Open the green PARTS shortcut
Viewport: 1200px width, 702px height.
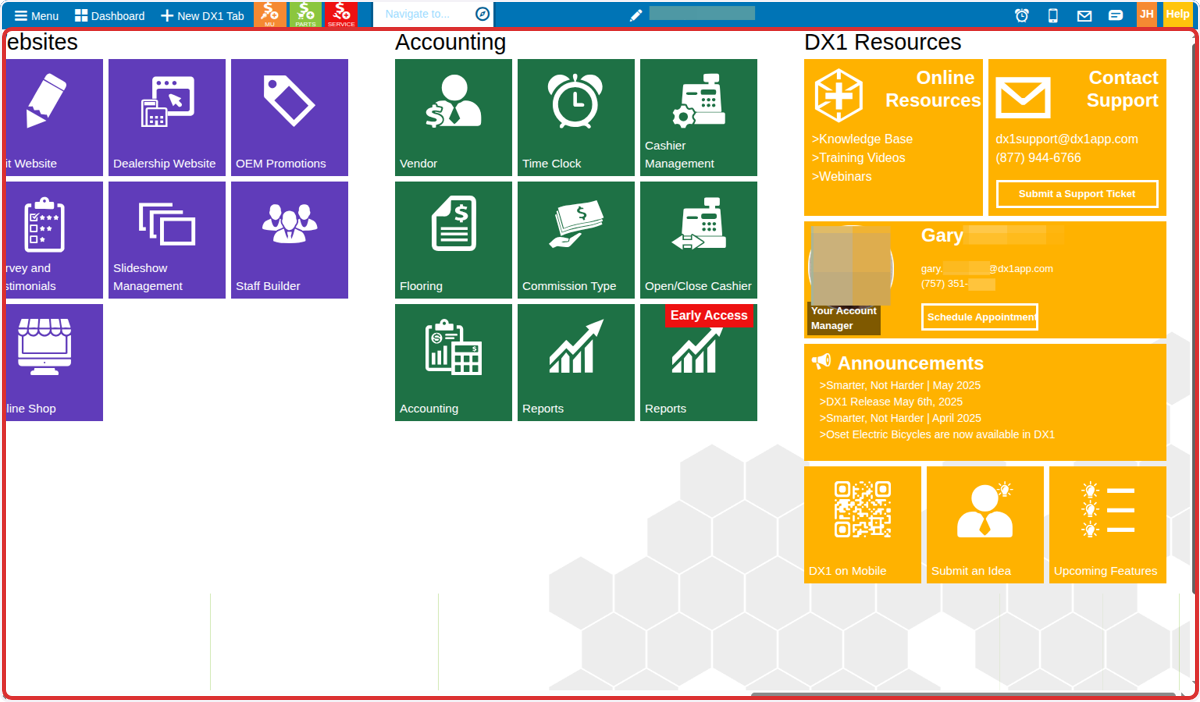pos(305,15)
